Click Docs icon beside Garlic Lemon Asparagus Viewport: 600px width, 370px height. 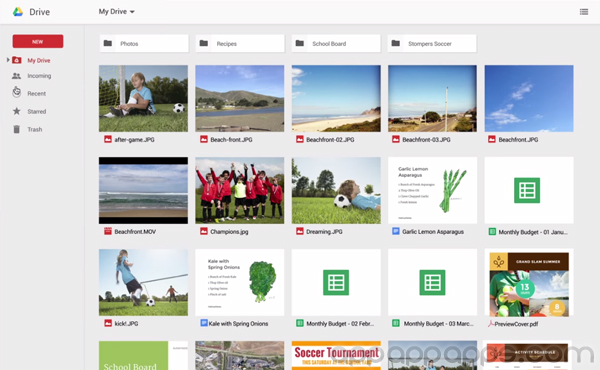pyautogui.click(x=396, y=231)
